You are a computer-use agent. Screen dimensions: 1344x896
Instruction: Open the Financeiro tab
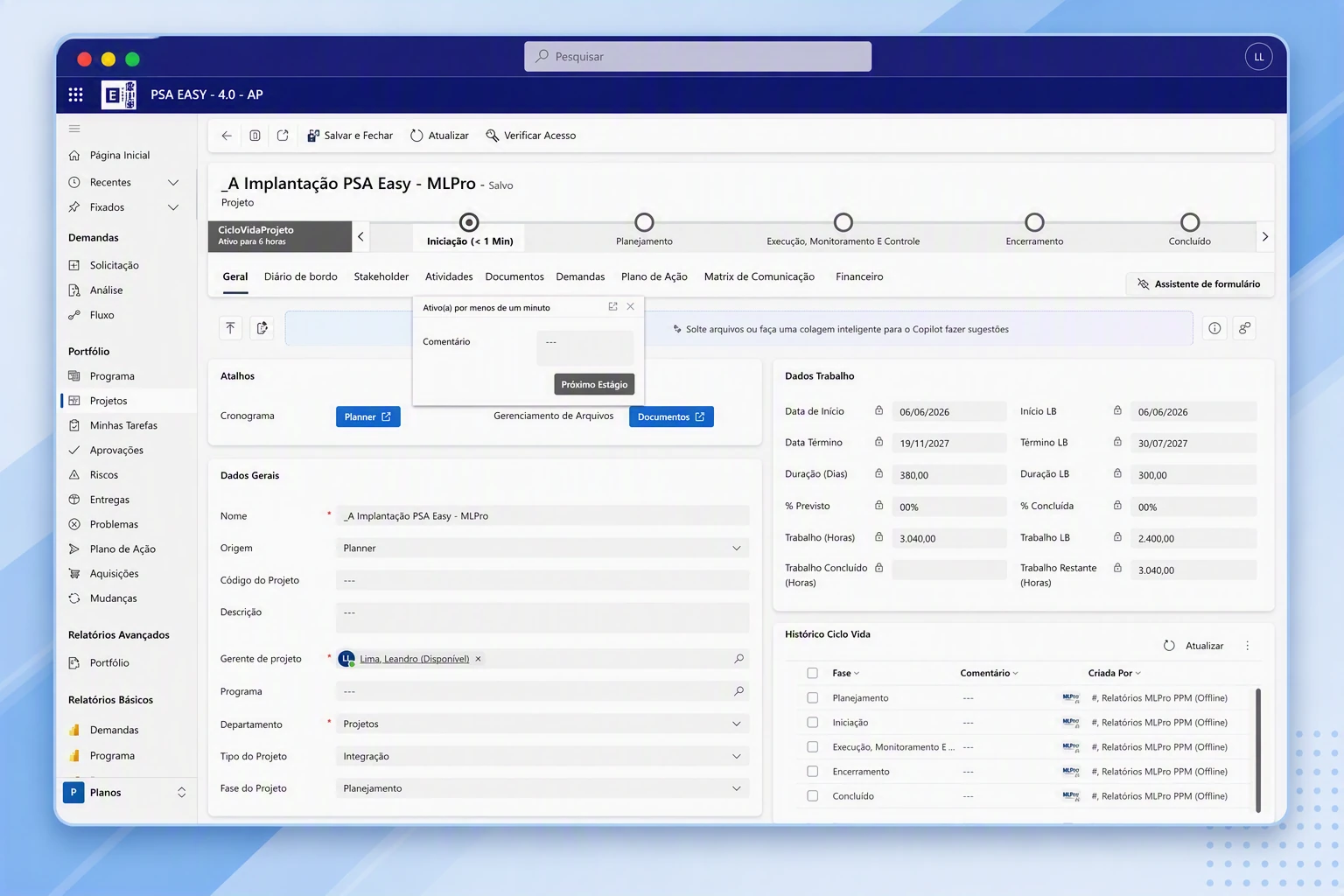859,276
